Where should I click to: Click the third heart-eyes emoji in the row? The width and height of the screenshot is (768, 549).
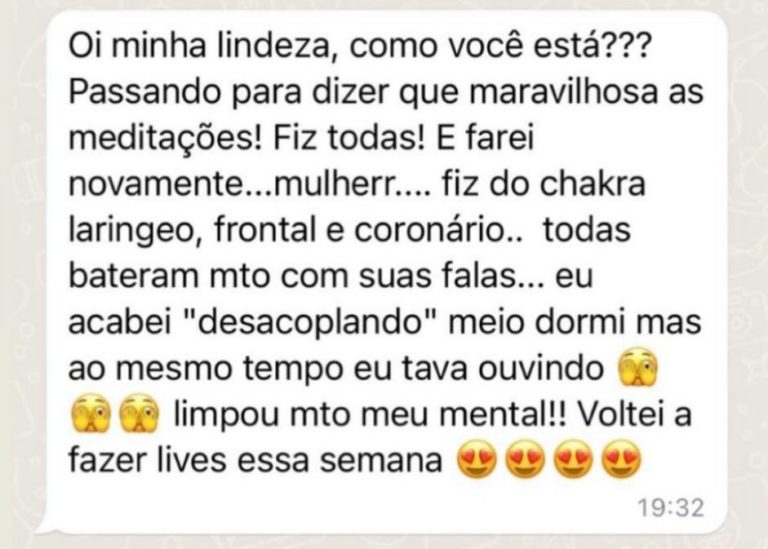click(x=573, y=460)
